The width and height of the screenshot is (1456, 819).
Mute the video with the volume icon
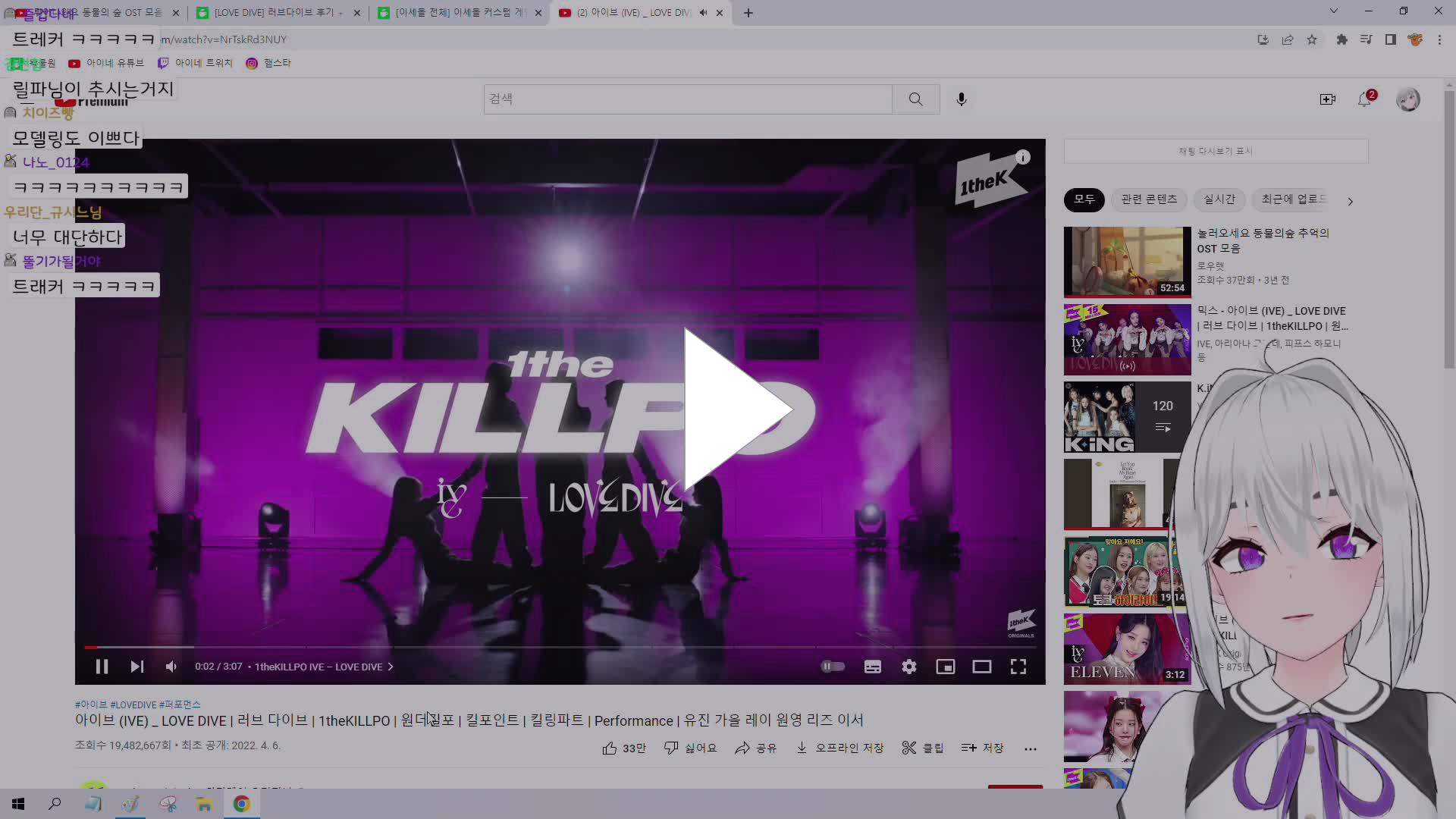point(171,667)
